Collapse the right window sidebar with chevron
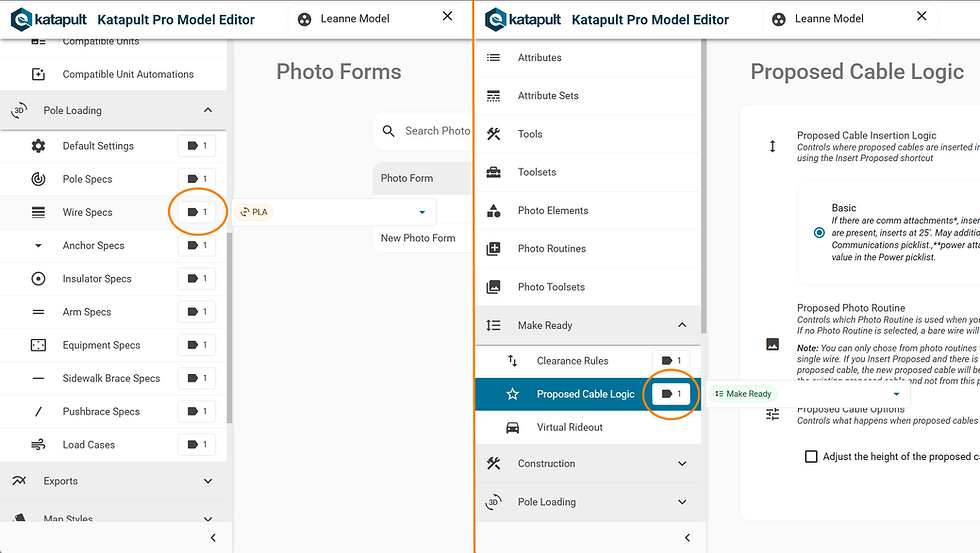This screenshot has height=553, width=980. 688,537
